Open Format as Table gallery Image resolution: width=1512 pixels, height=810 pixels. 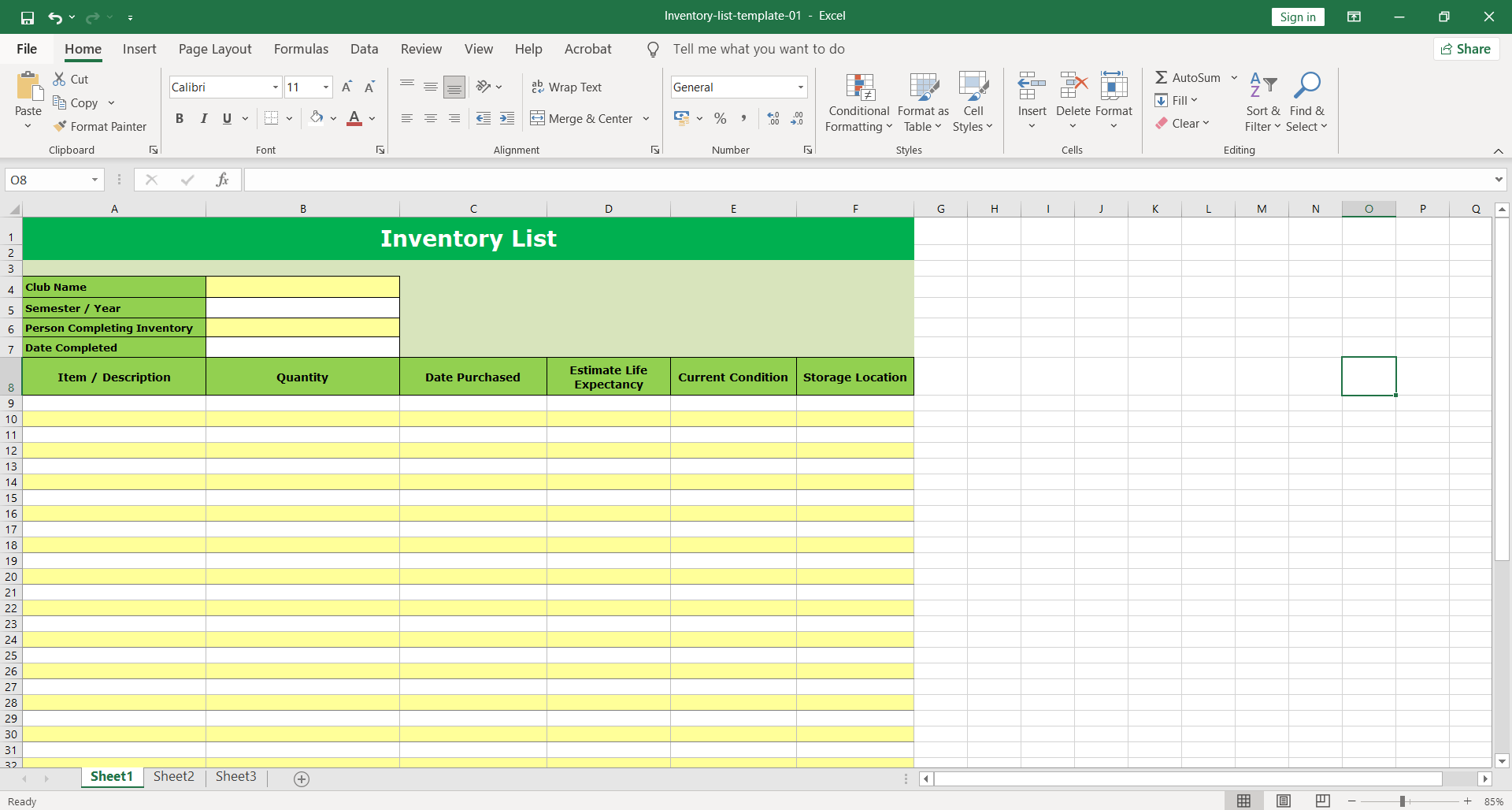tap(923, 88)
